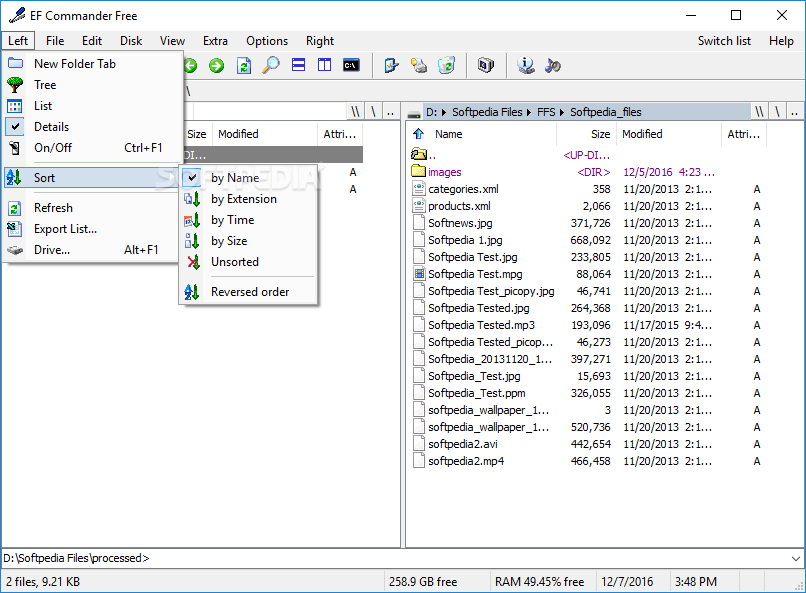Open command line history dropdown
The width and height of the screenshot is (806, 593).
pos(795,558)
